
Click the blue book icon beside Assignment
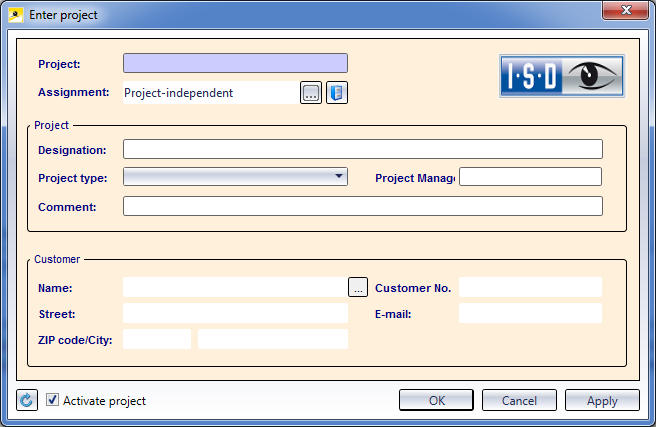[x=336, y=93]
